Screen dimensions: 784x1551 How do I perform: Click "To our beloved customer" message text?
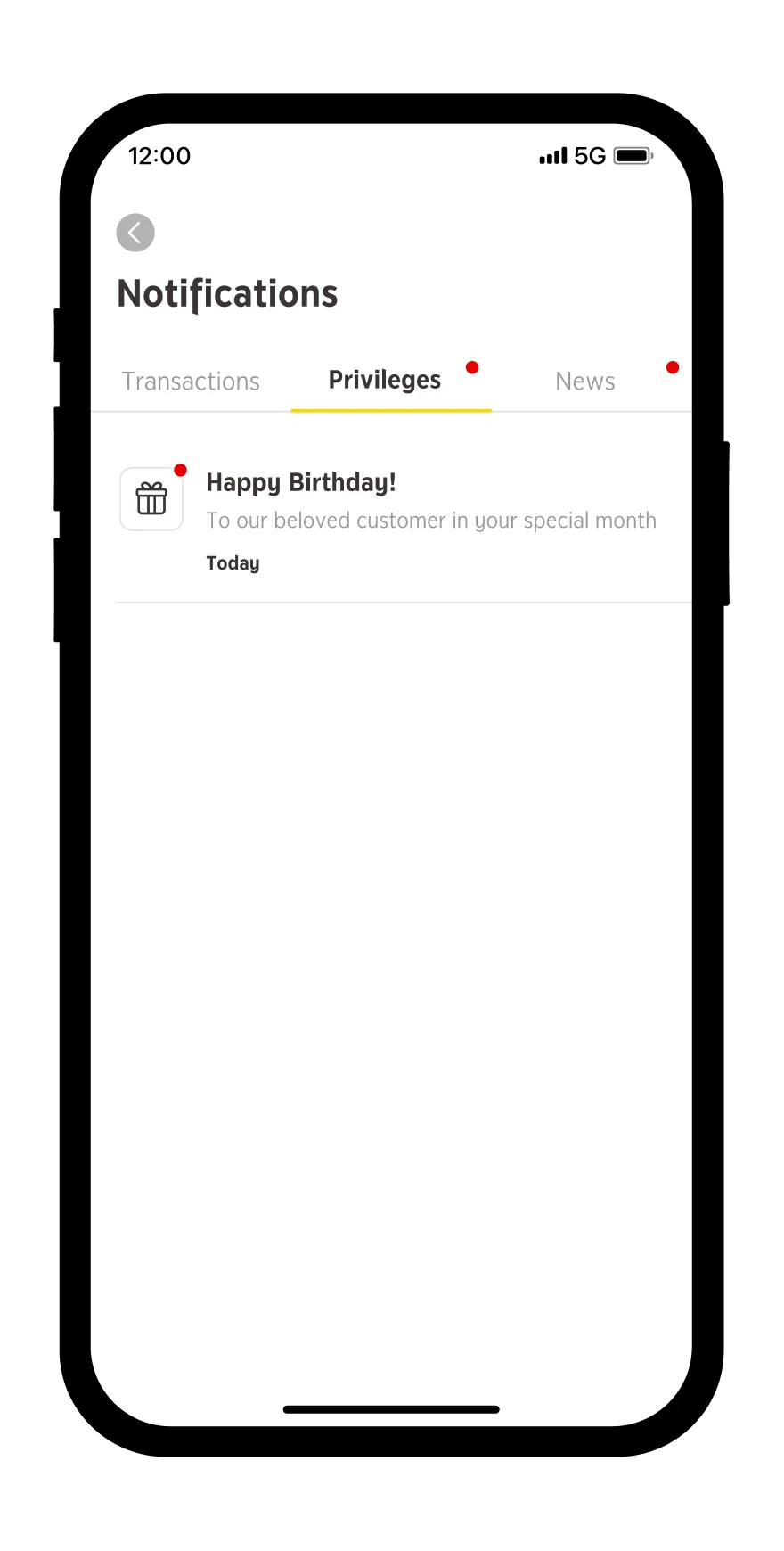pyautogui.click(x=431, y=521)
